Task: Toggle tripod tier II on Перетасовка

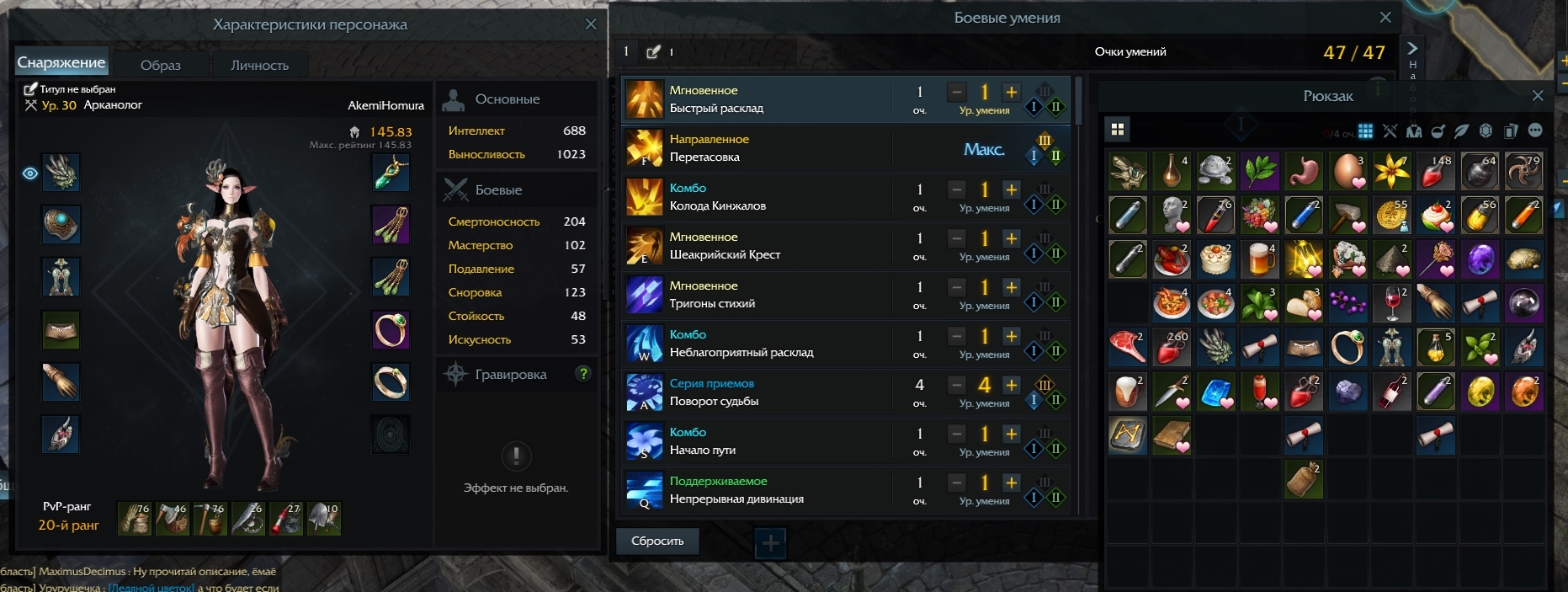Action: coord(1055,156)
